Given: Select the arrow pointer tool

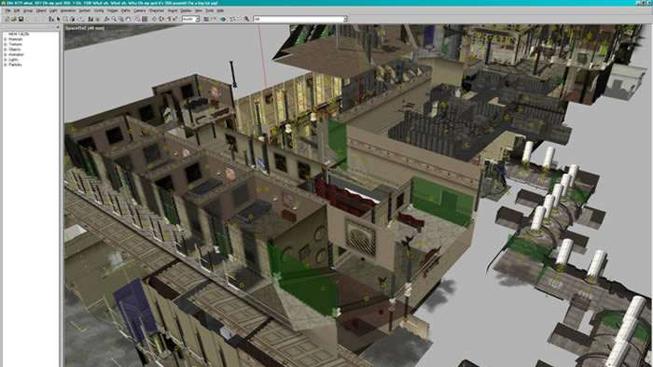Looking at the screenshot, I should [58, 19].
